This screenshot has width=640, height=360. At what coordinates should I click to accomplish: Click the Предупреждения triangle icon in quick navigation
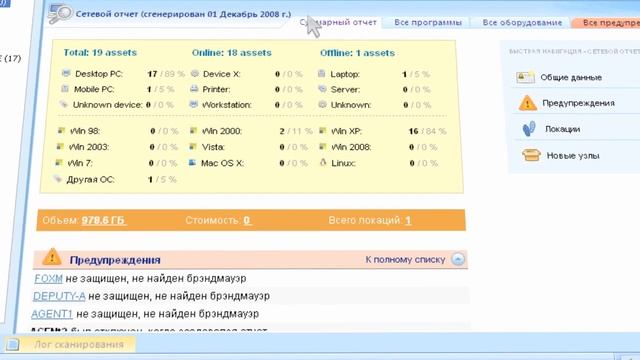tap(527, 103)
